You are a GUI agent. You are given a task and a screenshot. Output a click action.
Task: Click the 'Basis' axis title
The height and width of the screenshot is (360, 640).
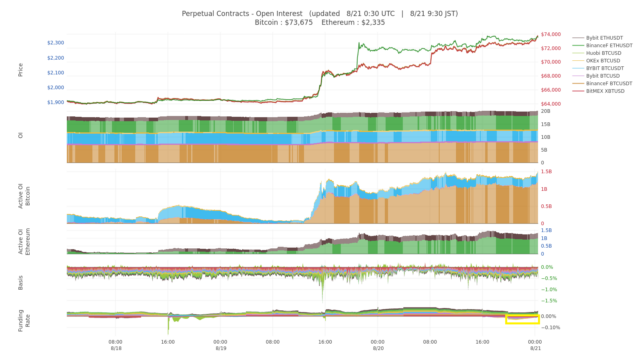pos(20,283)
